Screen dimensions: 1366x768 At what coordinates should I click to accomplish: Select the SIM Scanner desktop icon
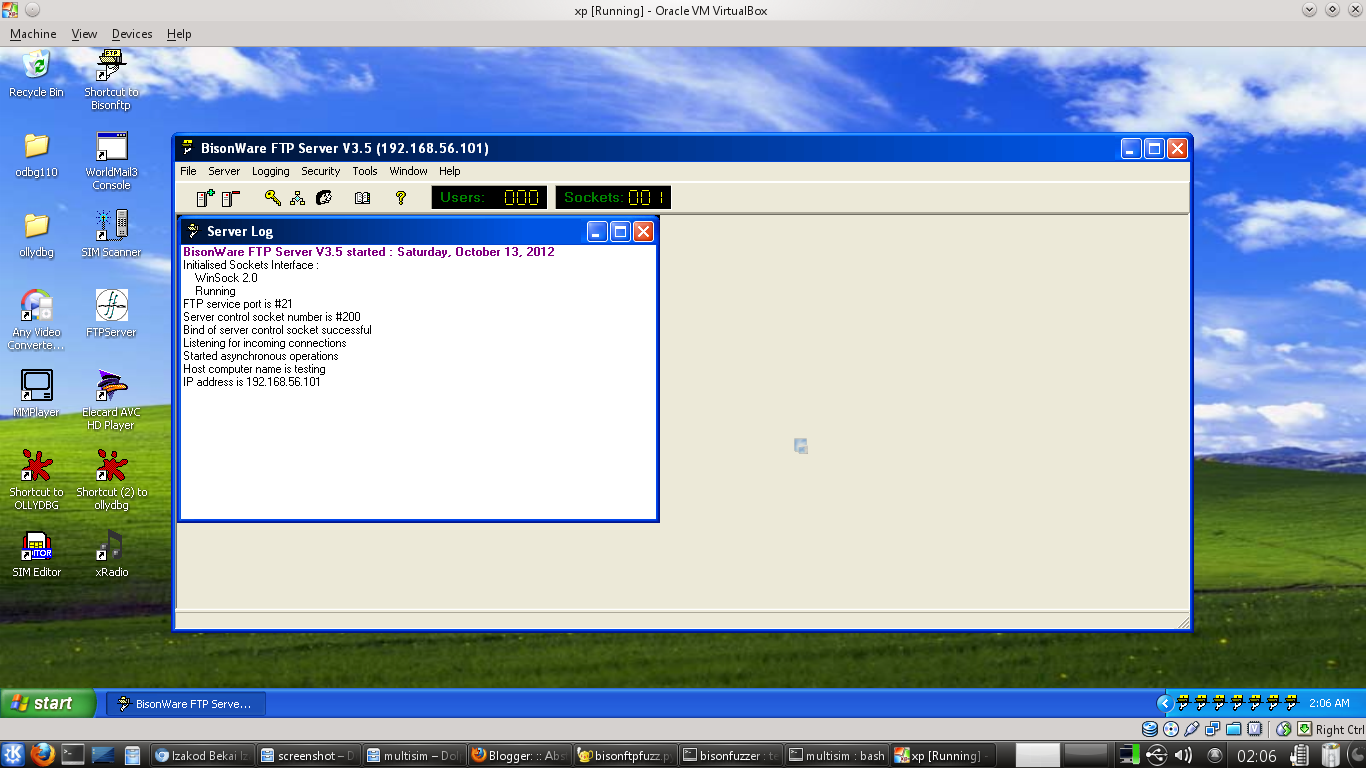pos(111,235)
